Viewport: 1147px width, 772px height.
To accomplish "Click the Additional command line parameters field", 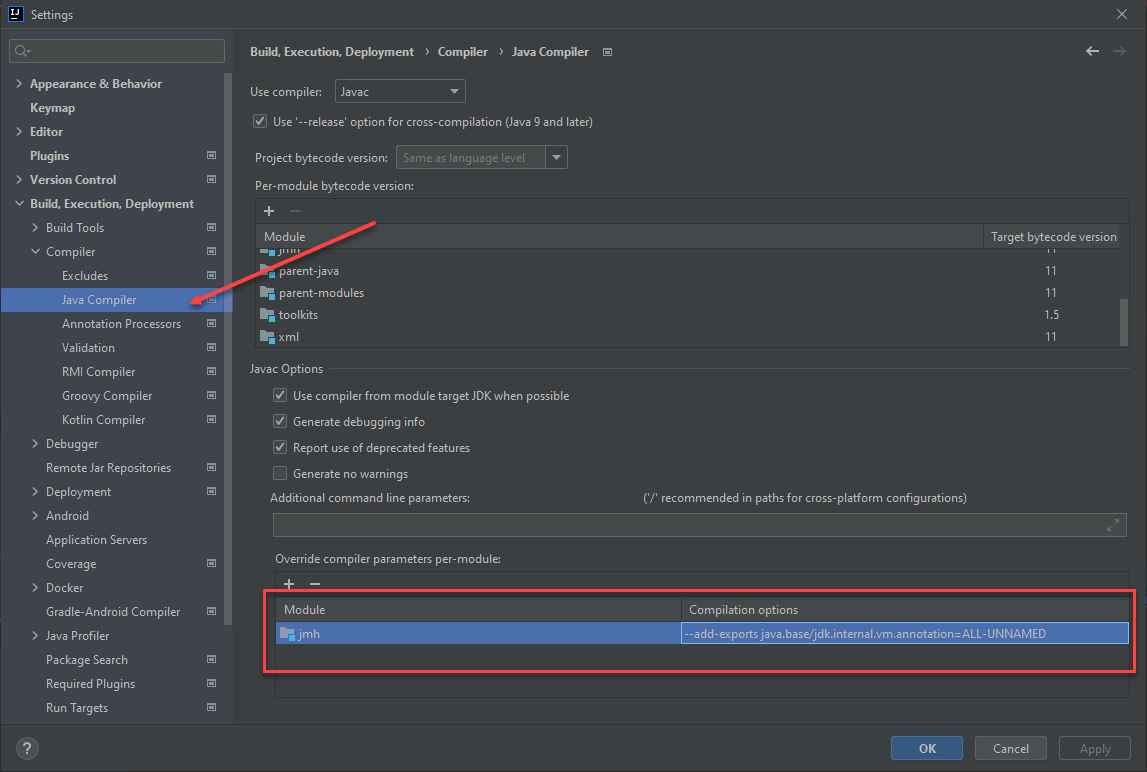I will pyautogui.click(x=699, y=525).
